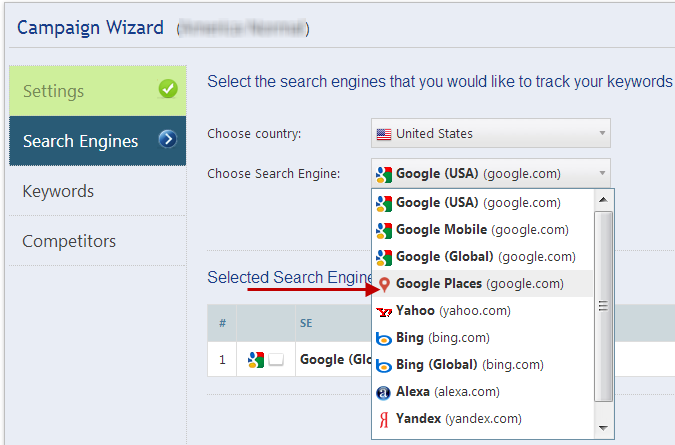The height and width of the screenshot is (445, 675).
Task: Click the Google icon in table row 1
Action: point(256,360)
